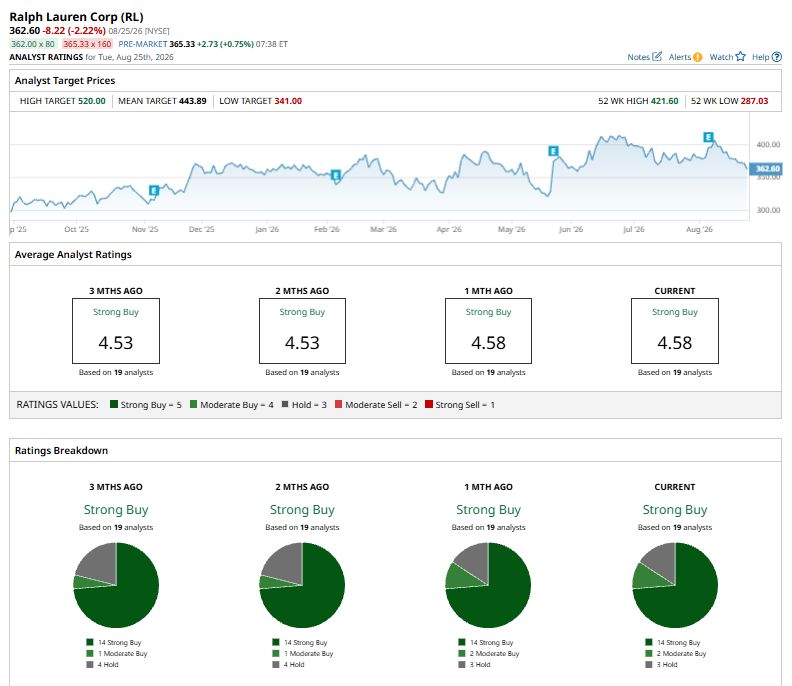Click the November earnings E marker

tap(154, 190)
